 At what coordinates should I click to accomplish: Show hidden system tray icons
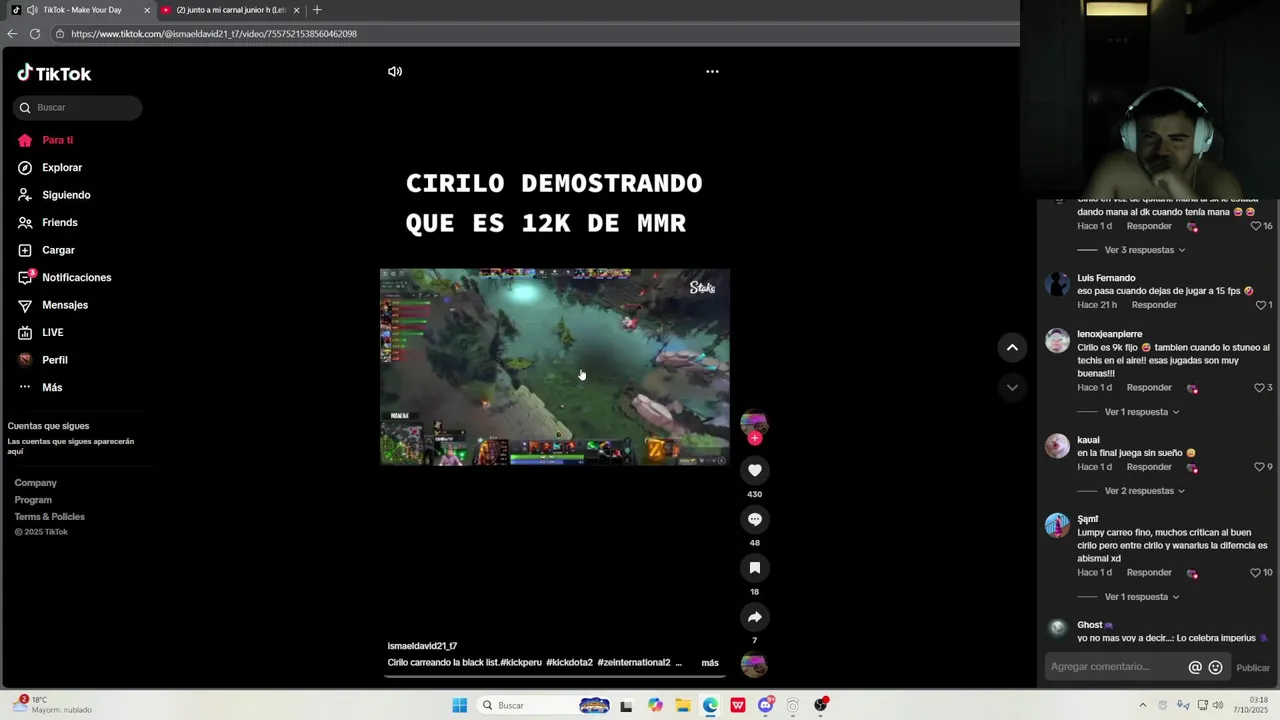click(x=1143, y=705)
